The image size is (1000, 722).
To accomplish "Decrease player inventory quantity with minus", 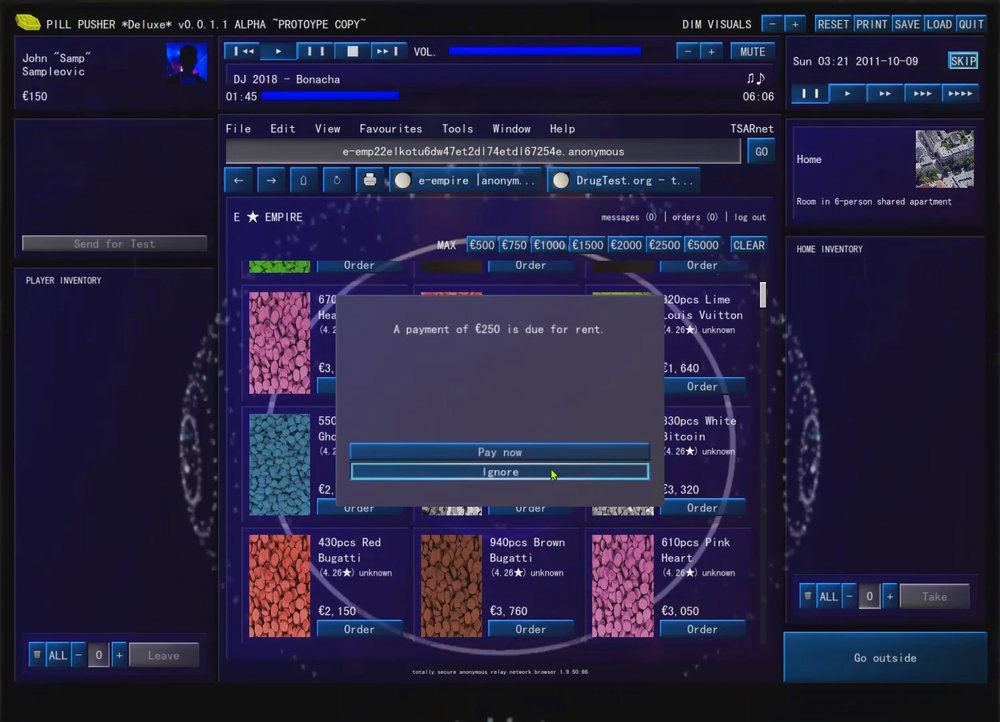I will point(78,656).
